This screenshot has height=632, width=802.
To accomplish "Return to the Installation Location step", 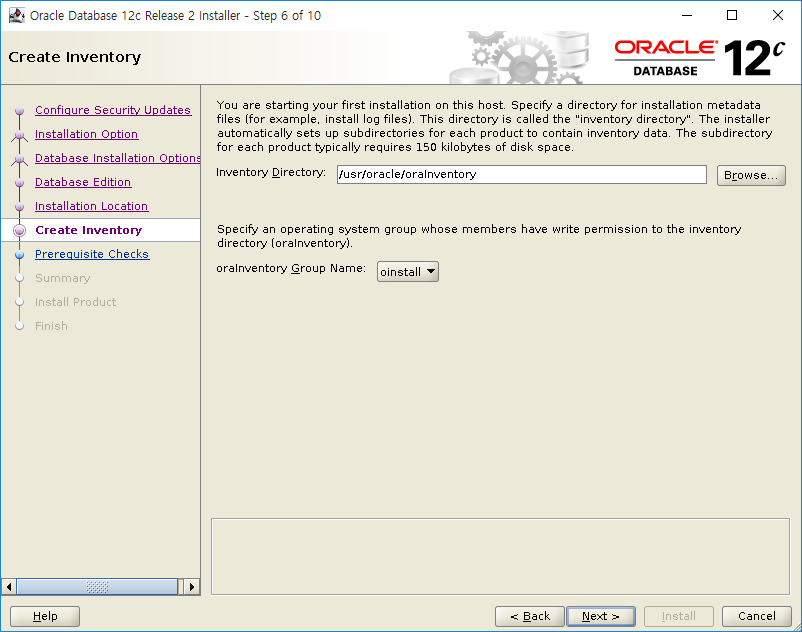I will 92,206.
